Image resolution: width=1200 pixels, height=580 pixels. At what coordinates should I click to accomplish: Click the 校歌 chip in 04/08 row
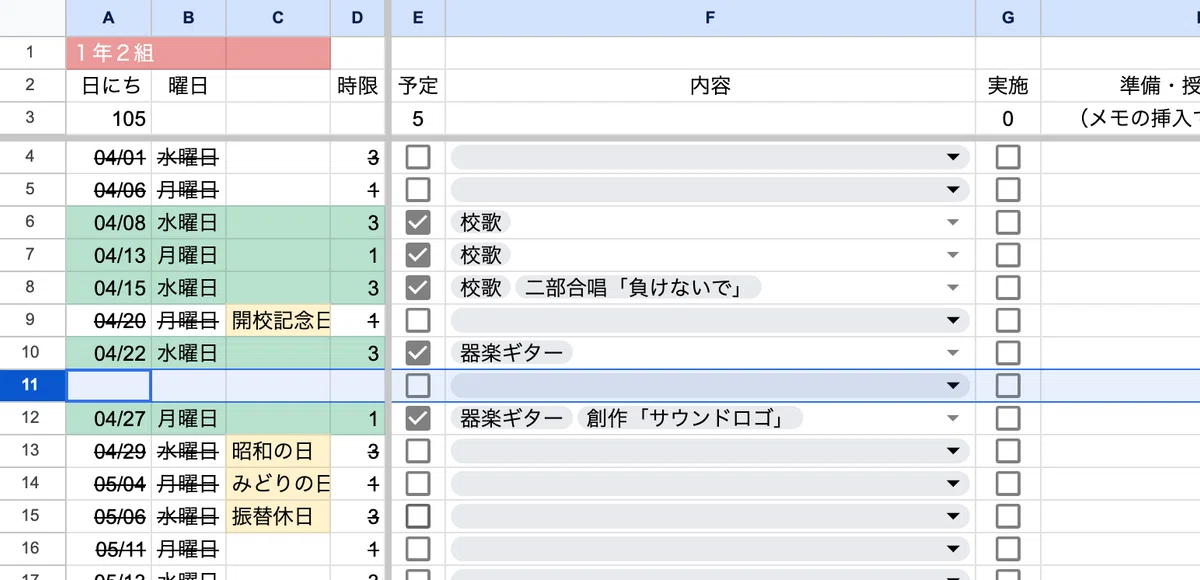[481, 222]
